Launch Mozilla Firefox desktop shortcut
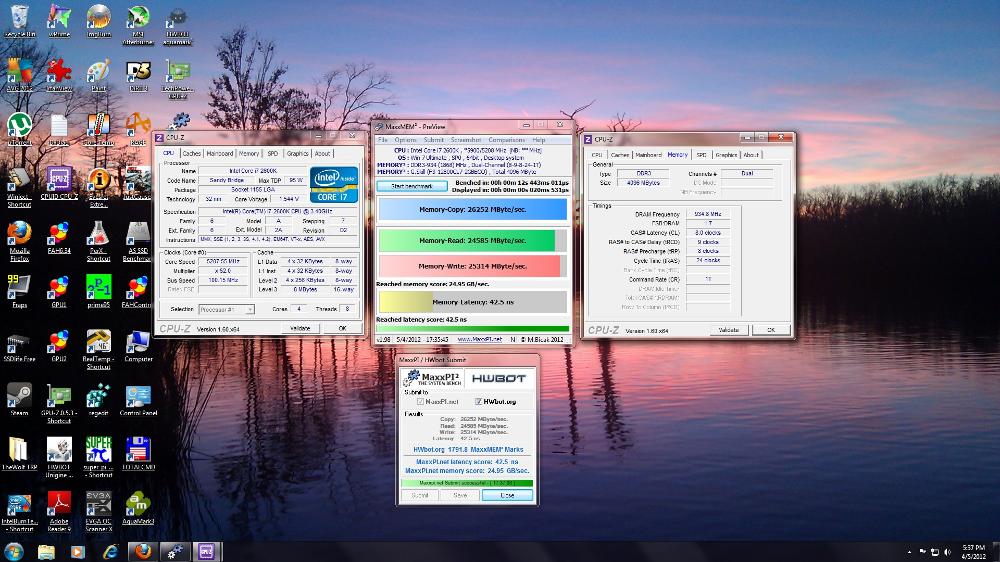1000x562 pixels. pyautogui.click(x=20, y=240)
